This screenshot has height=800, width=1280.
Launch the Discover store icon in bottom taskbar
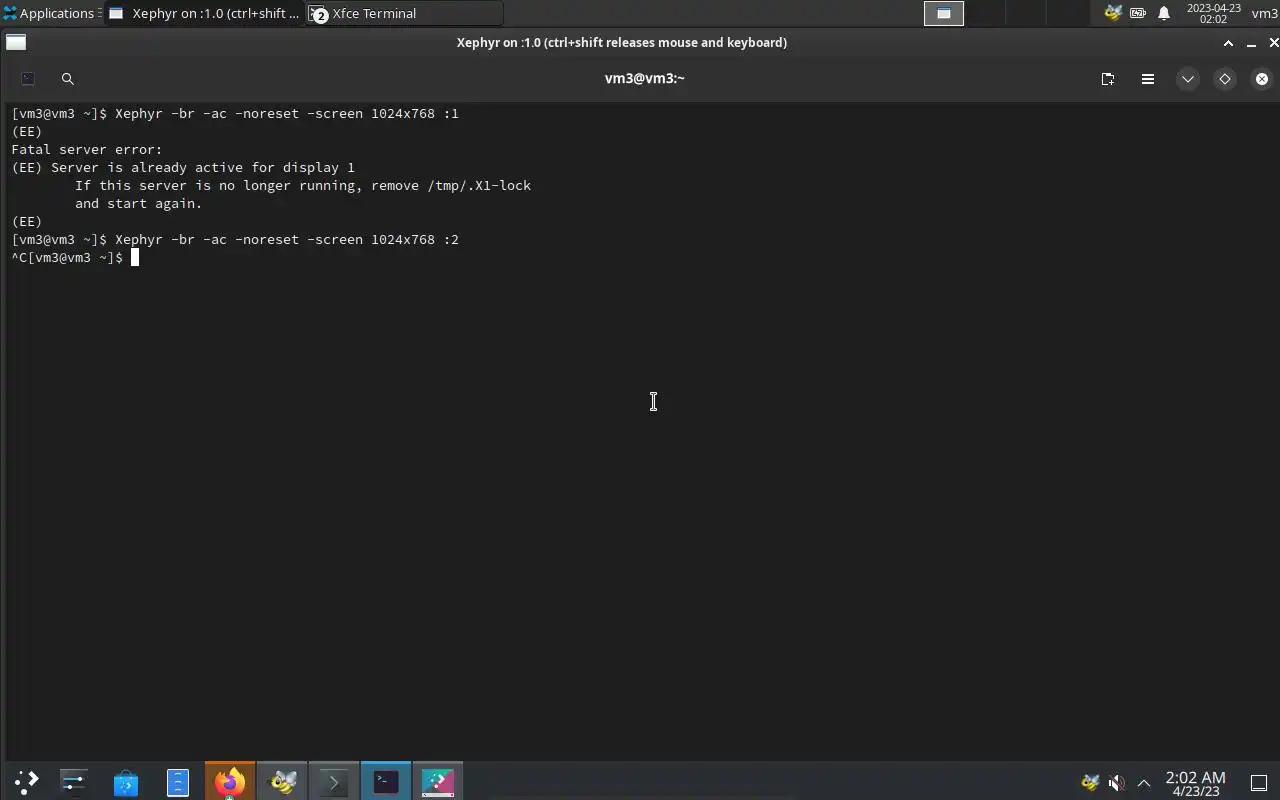point(126,782)
